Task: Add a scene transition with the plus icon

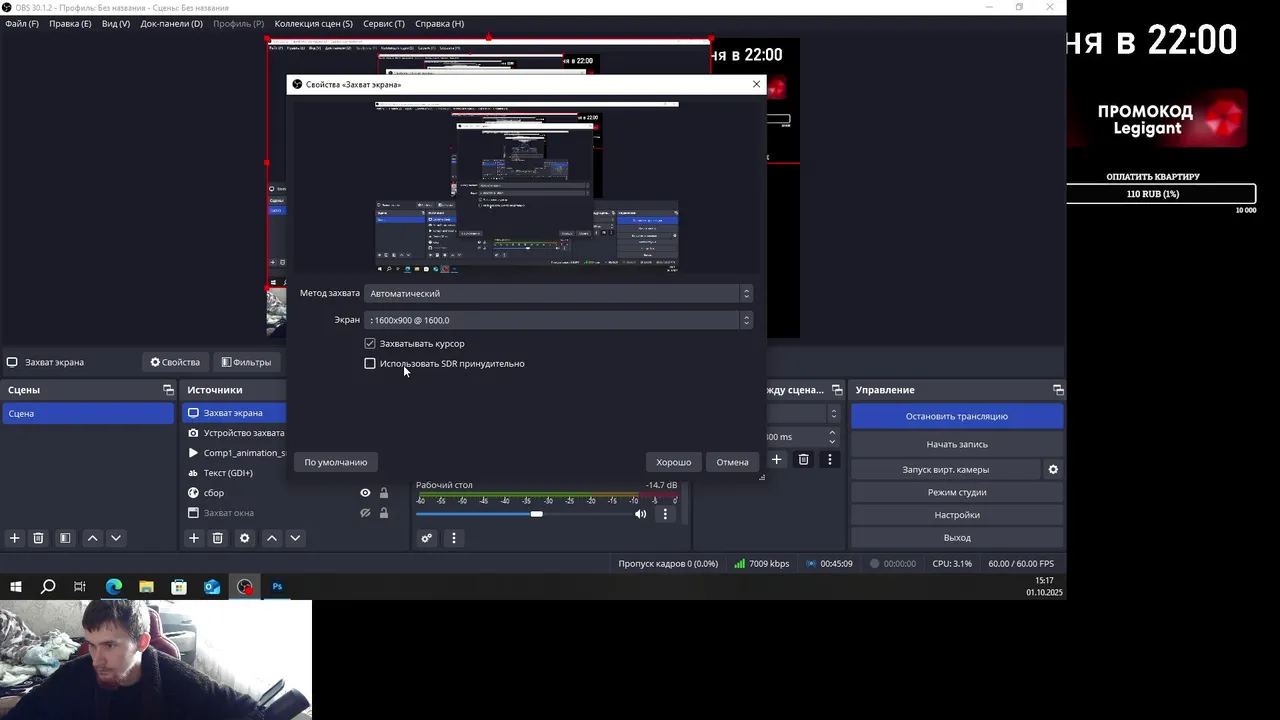Action: (x=776, y=459)
